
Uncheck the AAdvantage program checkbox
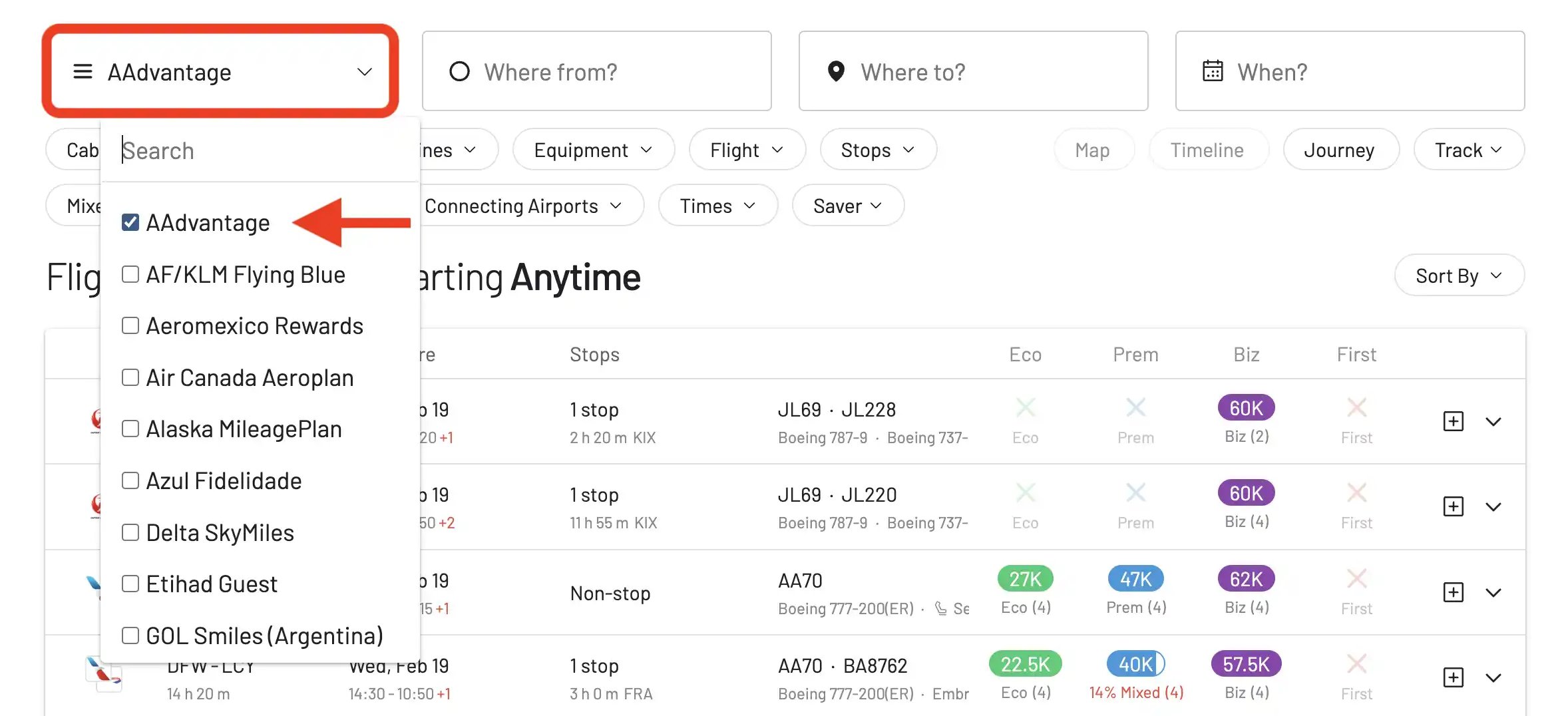coord(130,222)
